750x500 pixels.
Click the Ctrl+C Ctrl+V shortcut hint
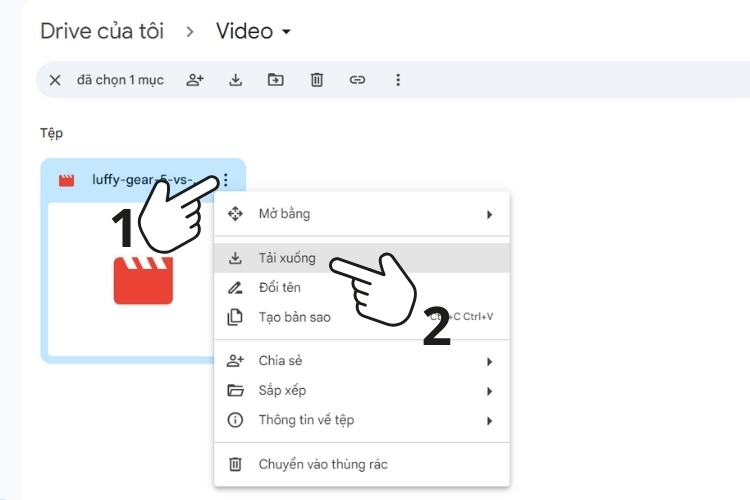462,317
